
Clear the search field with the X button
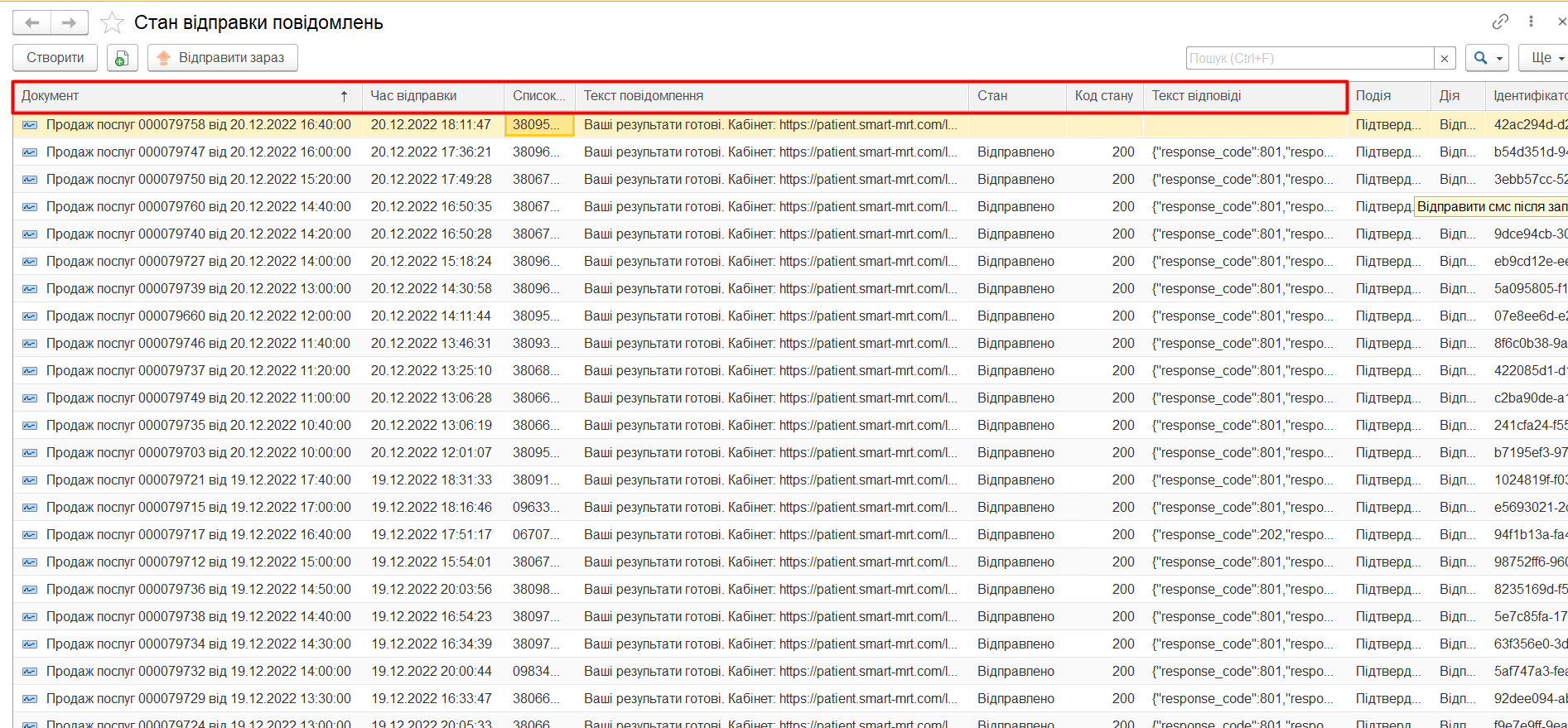pos(1445,58)
